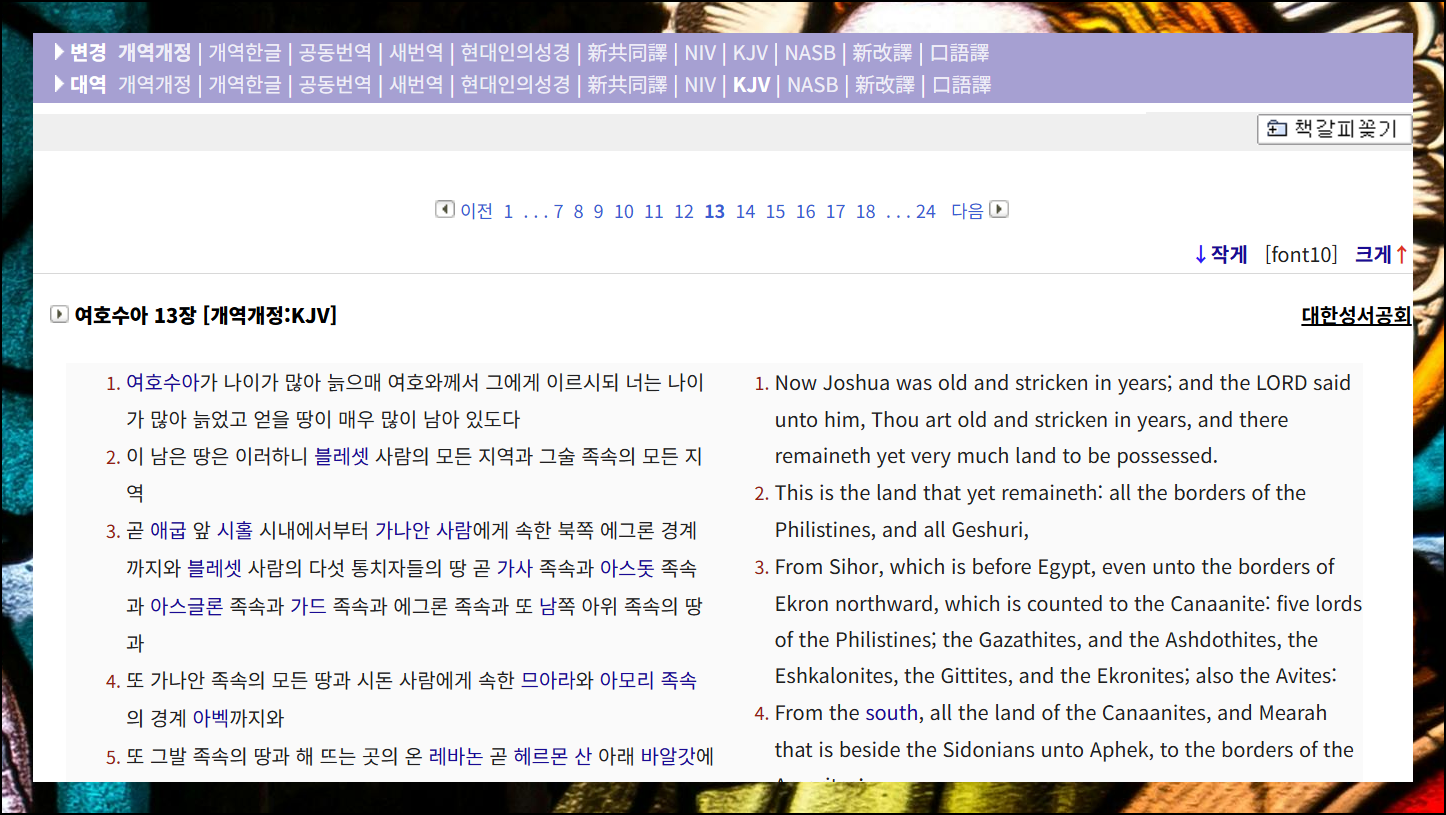Go to chapter 1 in pagination
Viewport: 1446px width, 815px height.
508,212
